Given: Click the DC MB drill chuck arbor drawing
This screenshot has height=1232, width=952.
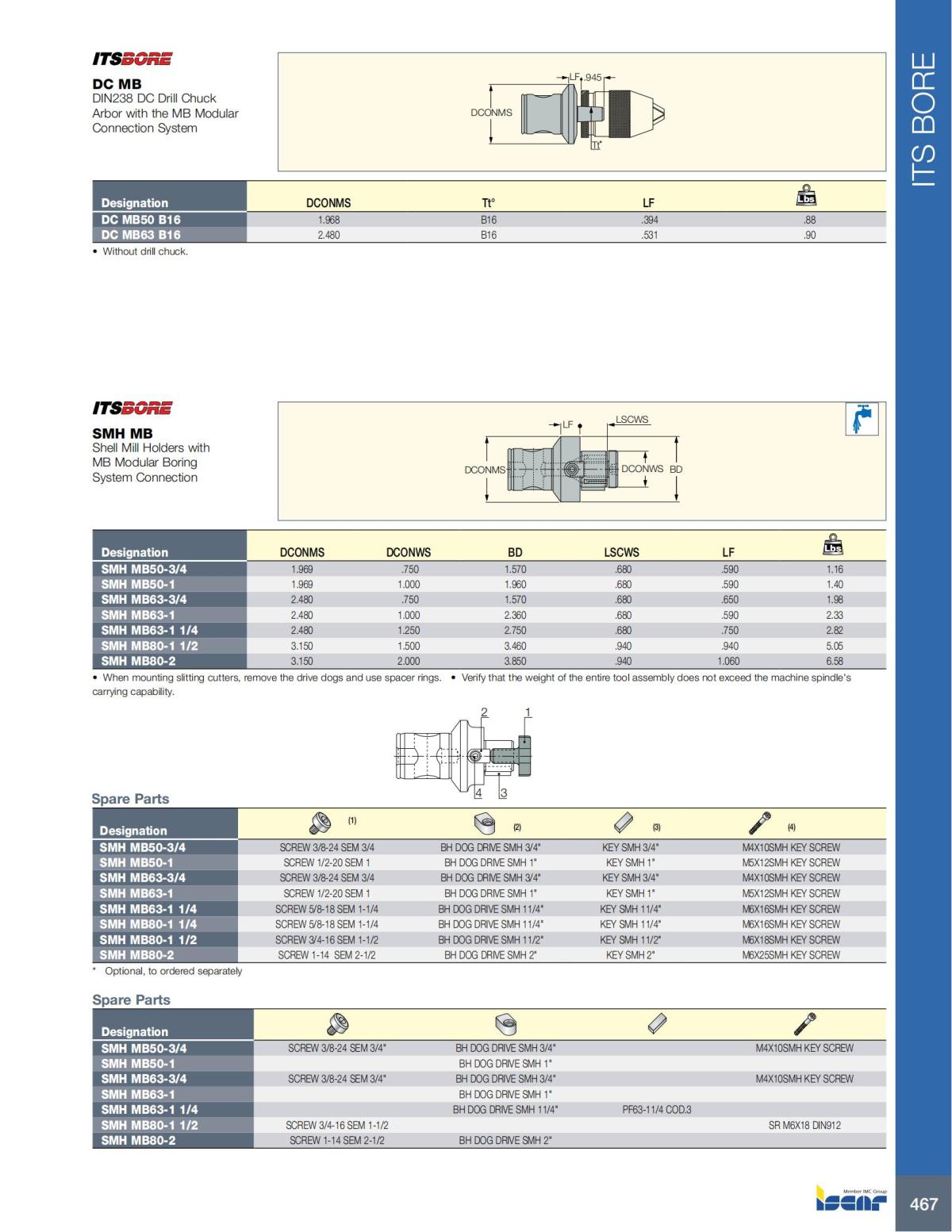Looking at the screenshot, I should pos(568,111).
